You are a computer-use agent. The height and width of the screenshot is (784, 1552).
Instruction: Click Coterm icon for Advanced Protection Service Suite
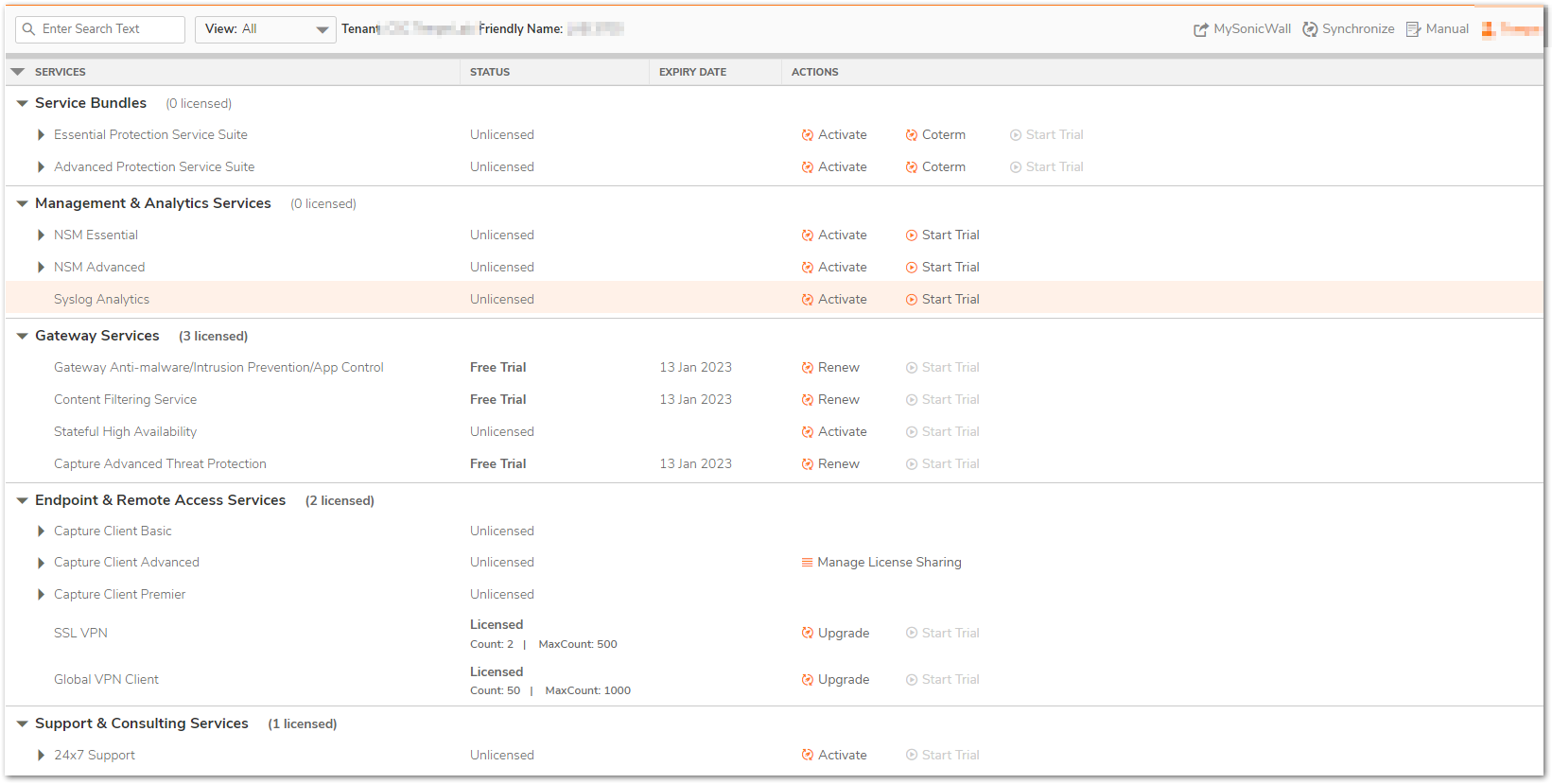(911, 167)
